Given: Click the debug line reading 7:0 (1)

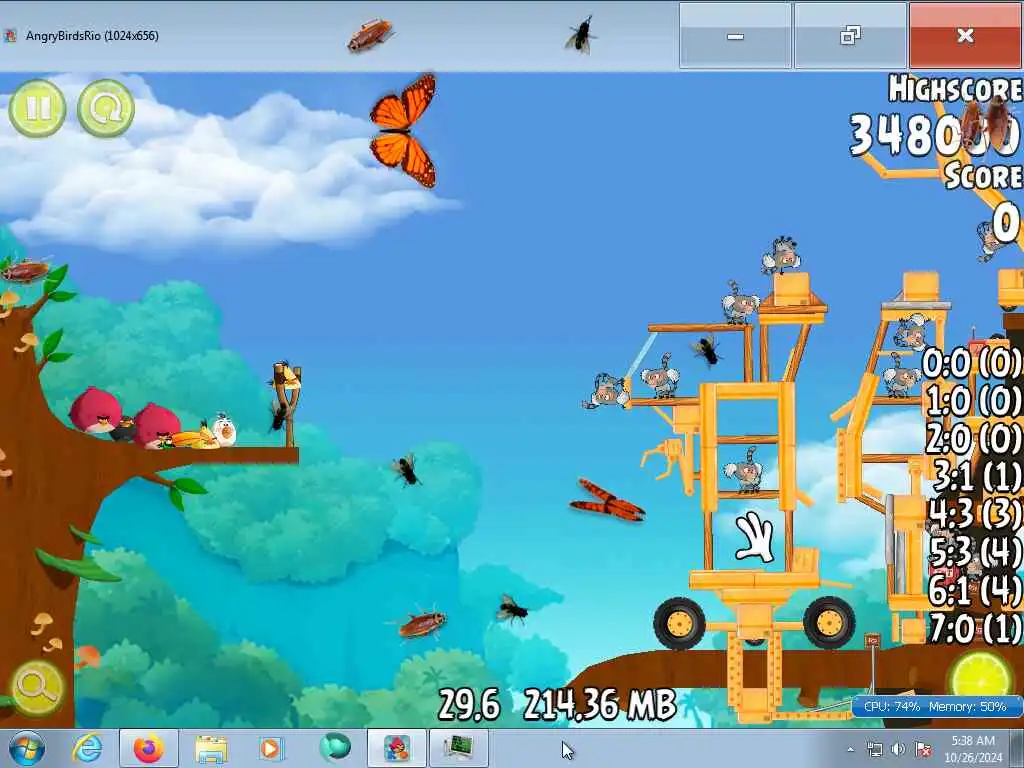Looking at the screenshot, I should click(975, 629).
